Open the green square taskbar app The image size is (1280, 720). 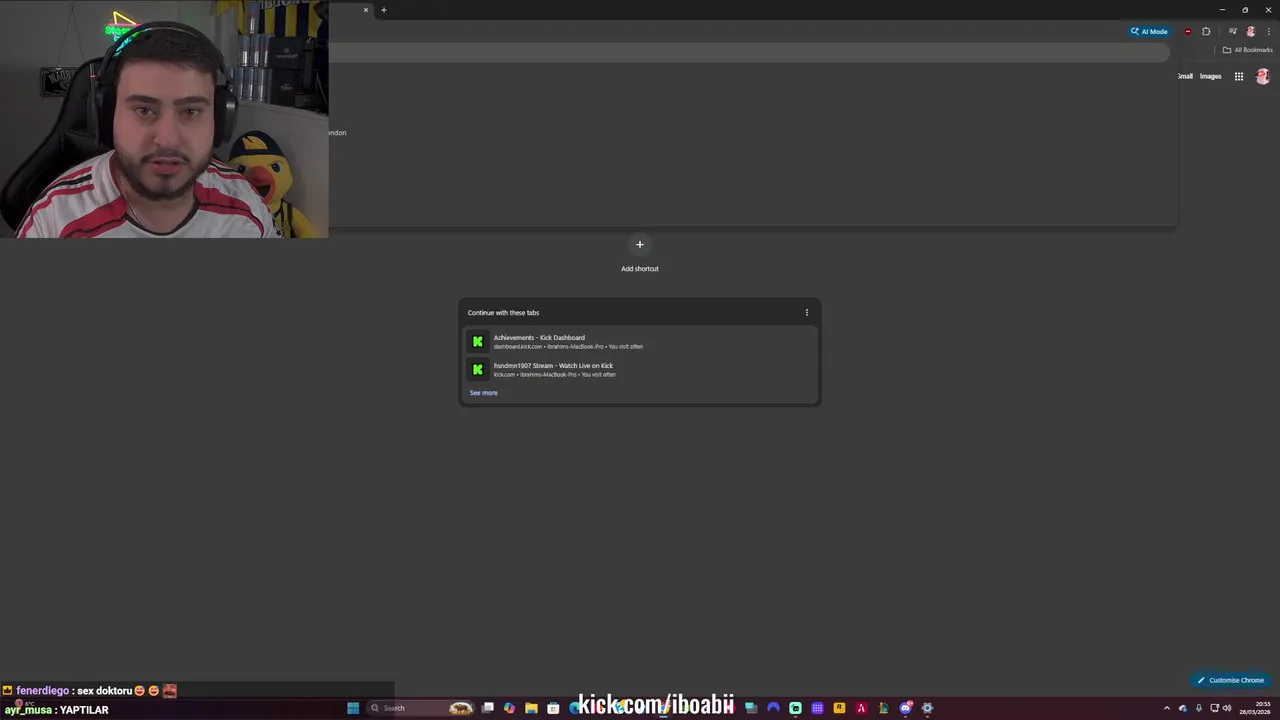point(795,708)
